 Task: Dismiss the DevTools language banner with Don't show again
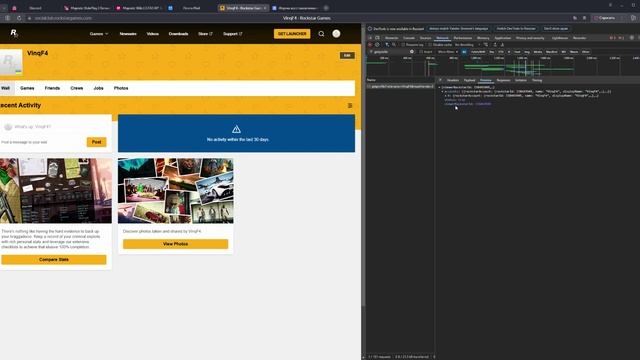(556, 29)
